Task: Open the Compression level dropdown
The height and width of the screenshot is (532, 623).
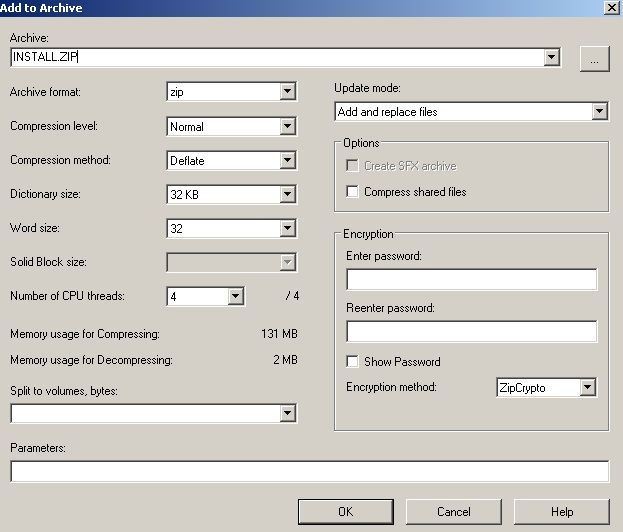Action: point(288,127)
